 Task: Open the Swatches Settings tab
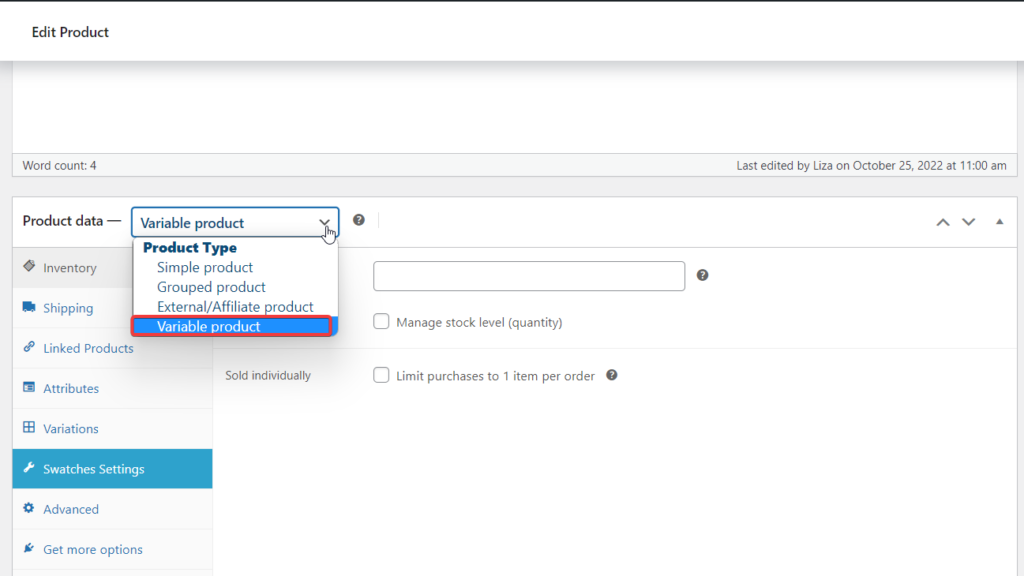pyautogui.click(x=112, y=469)
